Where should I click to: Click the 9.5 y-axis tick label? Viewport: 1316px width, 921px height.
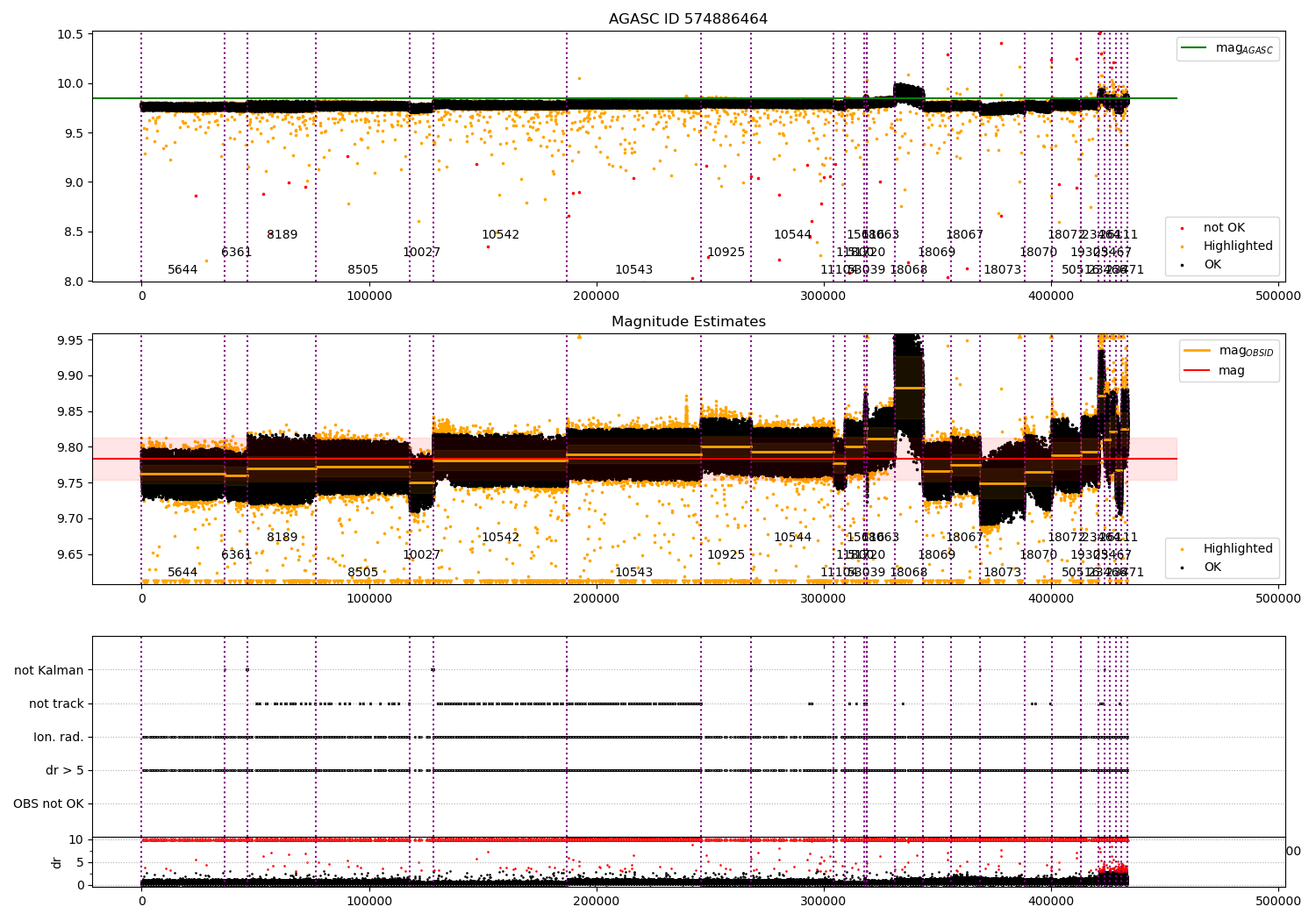pyautogui.click(x=73, y=133)
